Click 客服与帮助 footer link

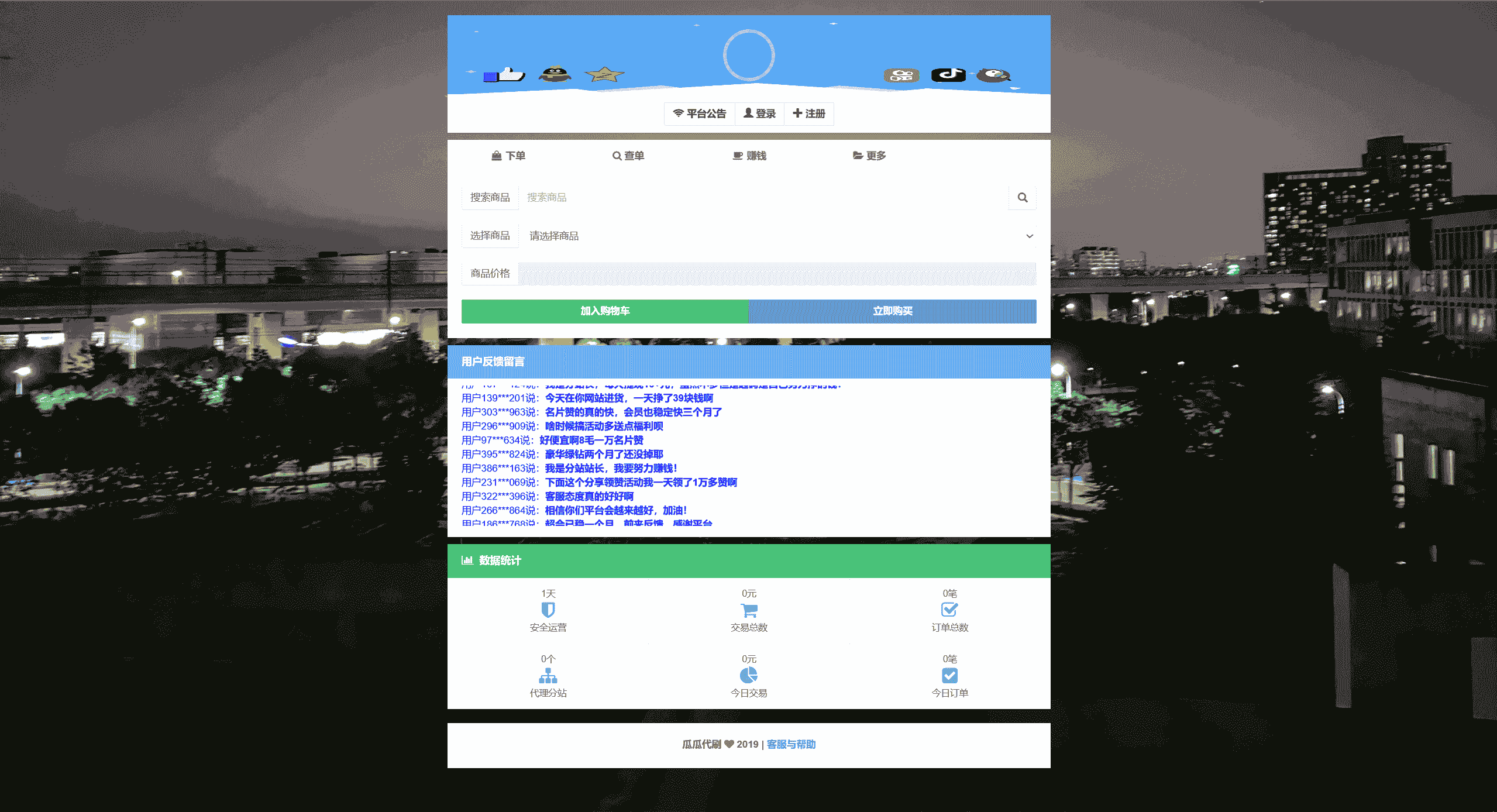[x=791, y=744]
